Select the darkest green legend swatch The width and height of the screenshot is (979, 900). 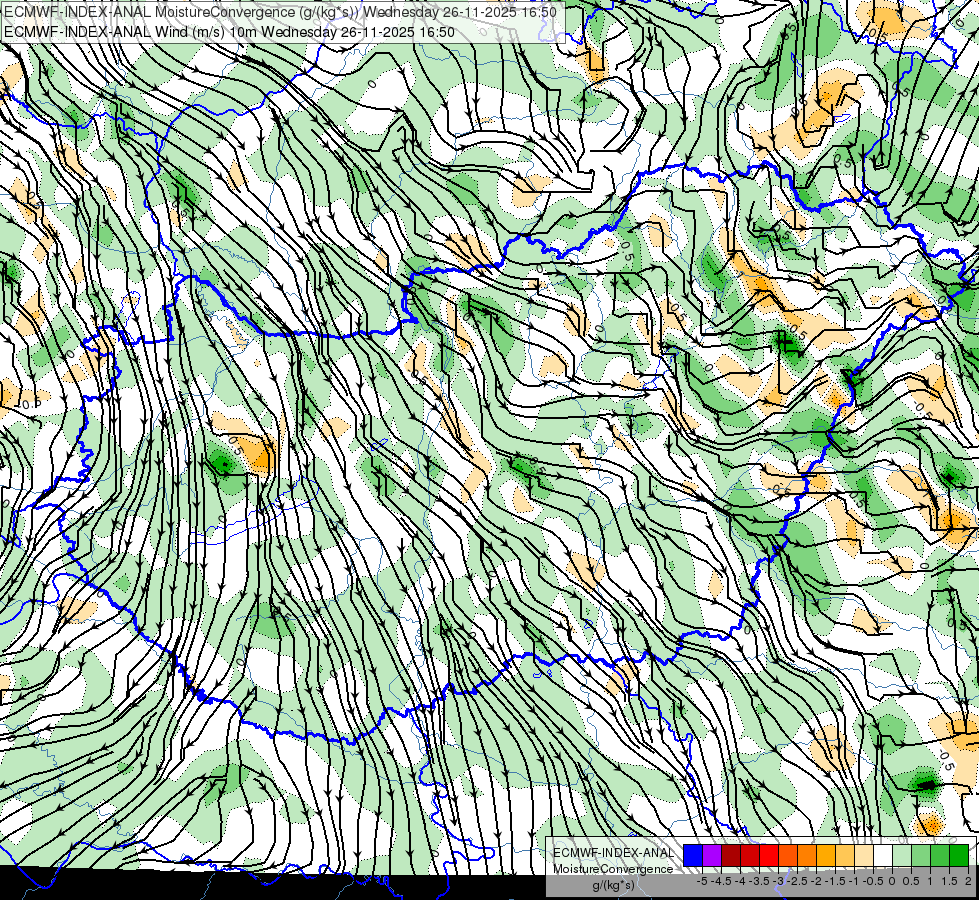tap(959, 855)
